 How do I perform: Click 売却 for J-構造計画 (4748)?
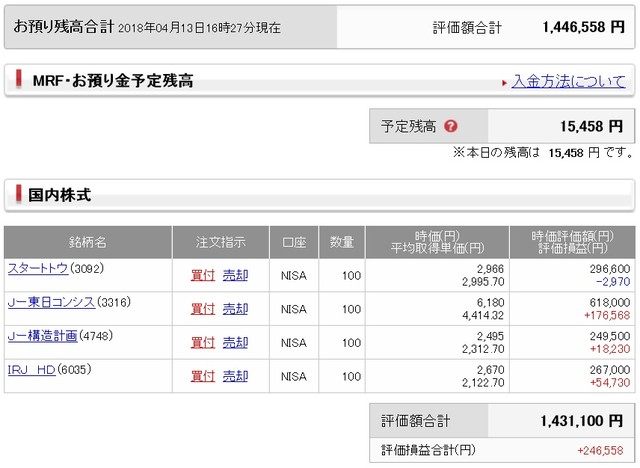point(235,343)
